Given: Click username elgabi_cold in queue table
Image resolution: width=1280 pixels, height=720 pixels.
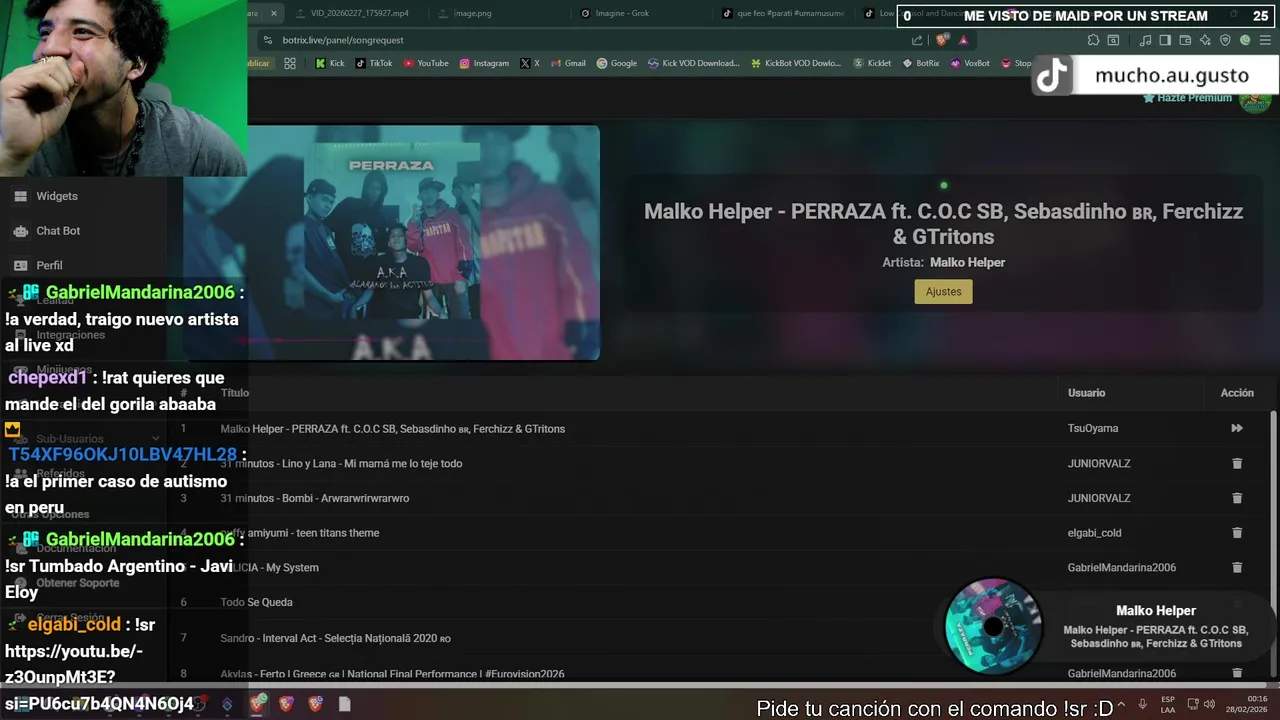Looking at the screenshot, I should tap(1094, 533).
